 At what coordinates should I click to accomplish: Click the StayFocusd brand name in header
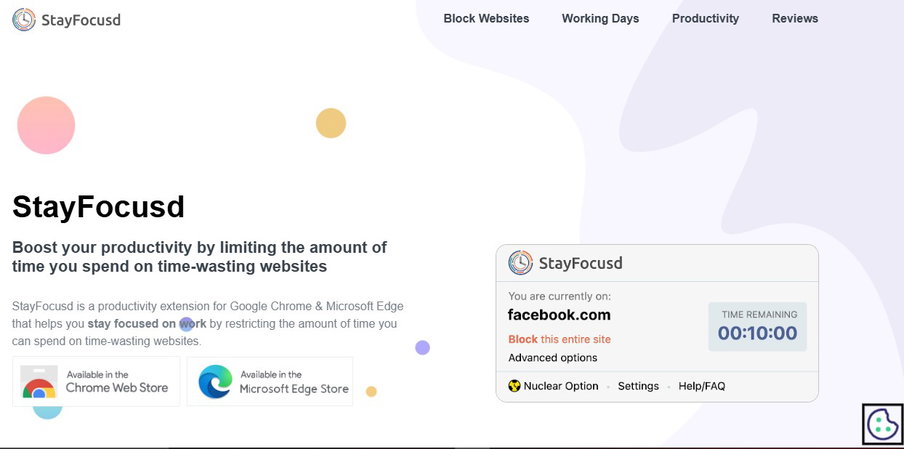[81, 20]
